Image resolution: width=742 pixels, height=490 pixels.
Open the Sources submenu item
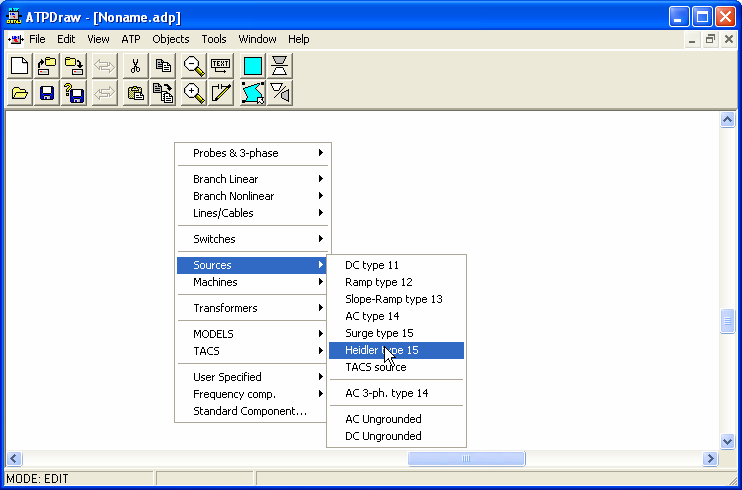[x=253, y=265]
